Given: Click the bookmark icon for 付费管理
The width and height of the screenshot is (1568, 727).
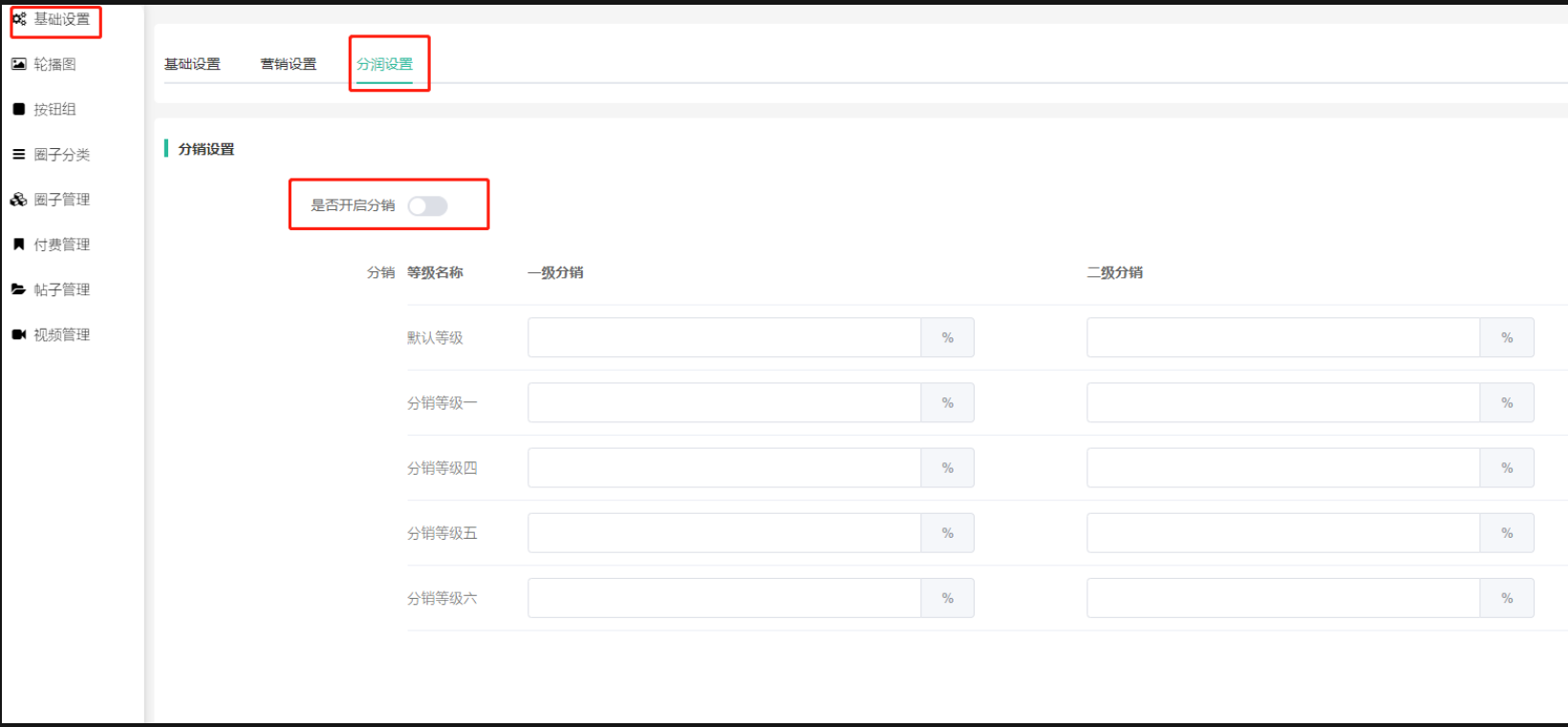Looking at the screenshot, I should tap(19, 245).
